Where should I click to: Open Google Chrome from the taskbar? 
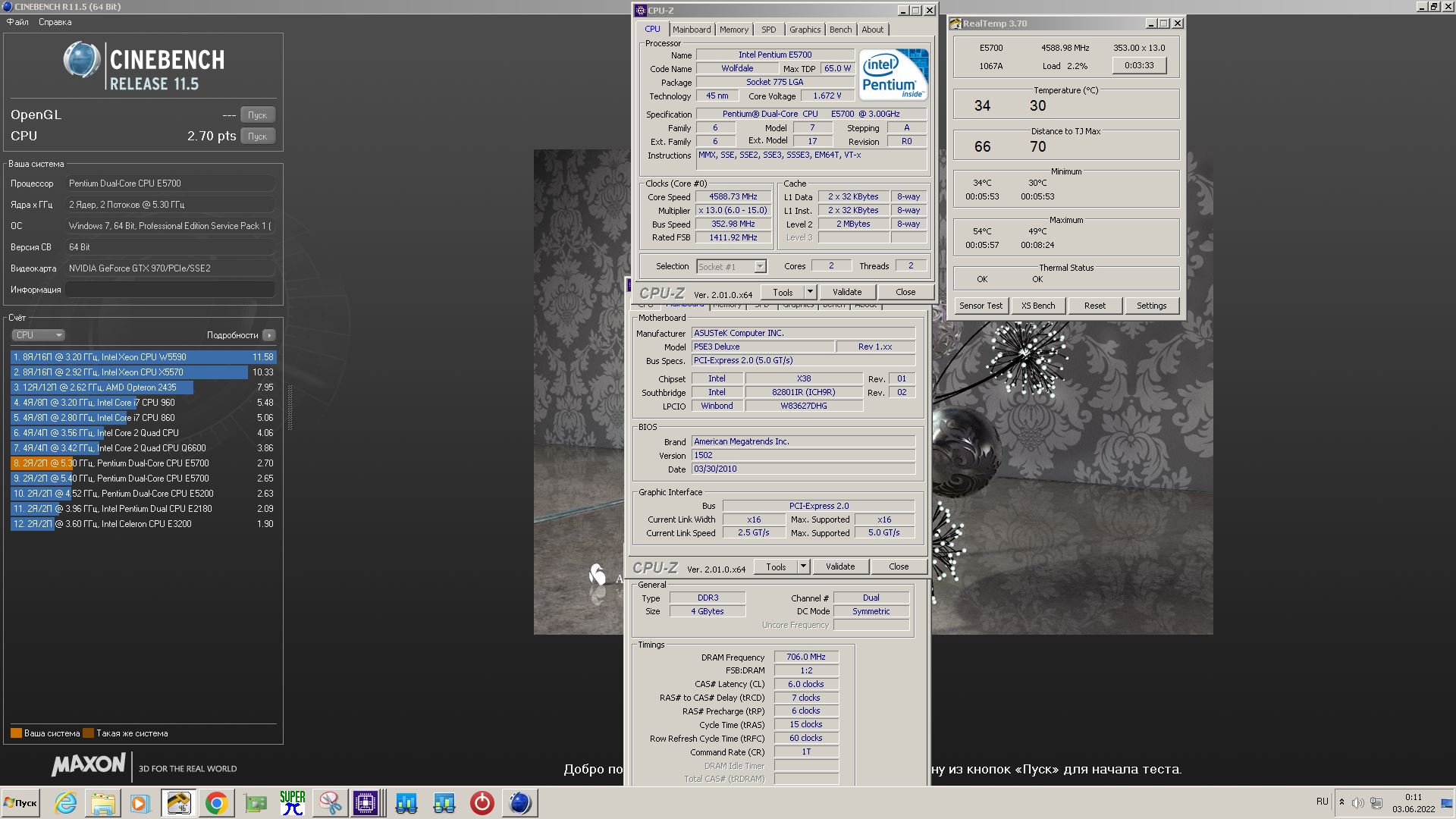(x=217, y=803)
